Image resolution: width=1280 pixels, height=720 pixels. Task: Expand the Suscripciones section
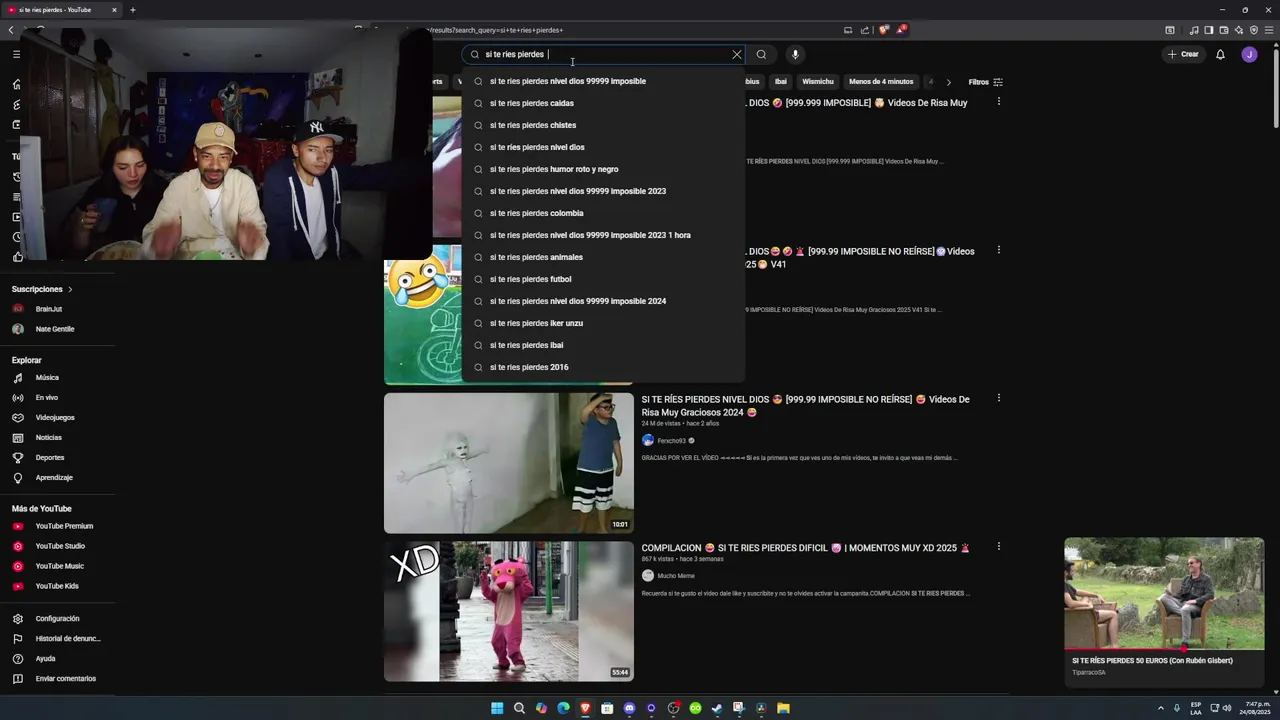point(42,289)
